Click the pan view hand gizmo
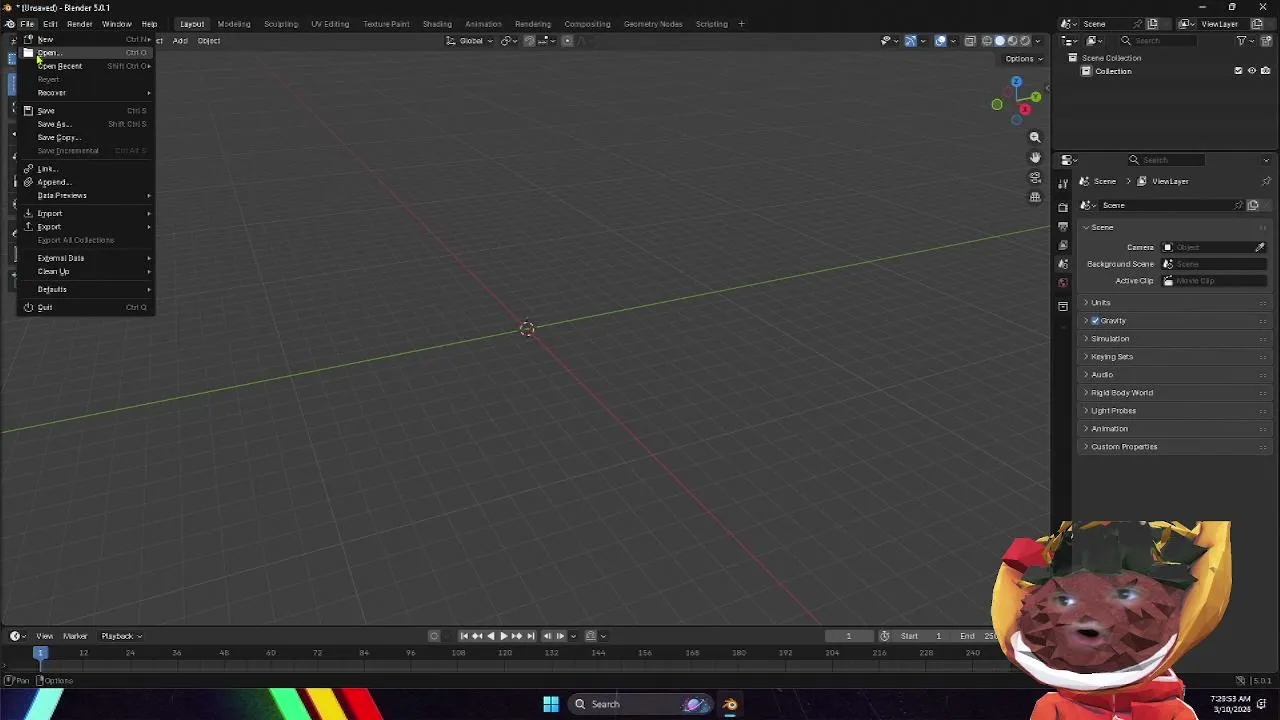Image resolution: width=1280 pixels, height=720 pixels. [1035, 157]
